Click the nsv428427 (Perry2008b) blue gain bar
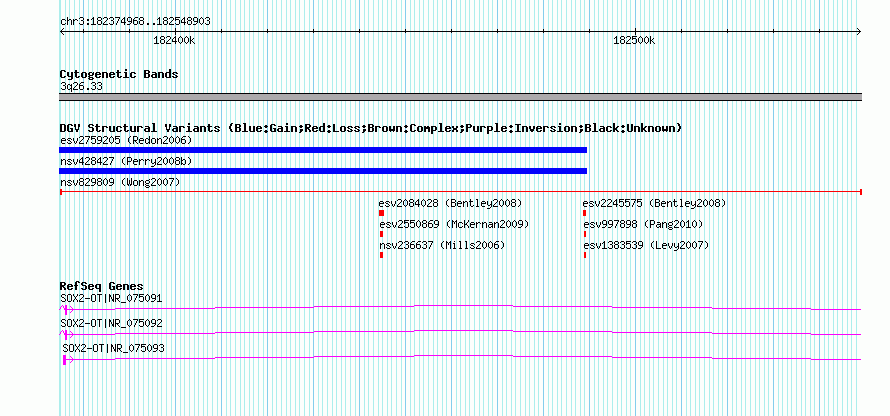Image resolution: width=890 pixels, height=416 pixels. point(323,171)
